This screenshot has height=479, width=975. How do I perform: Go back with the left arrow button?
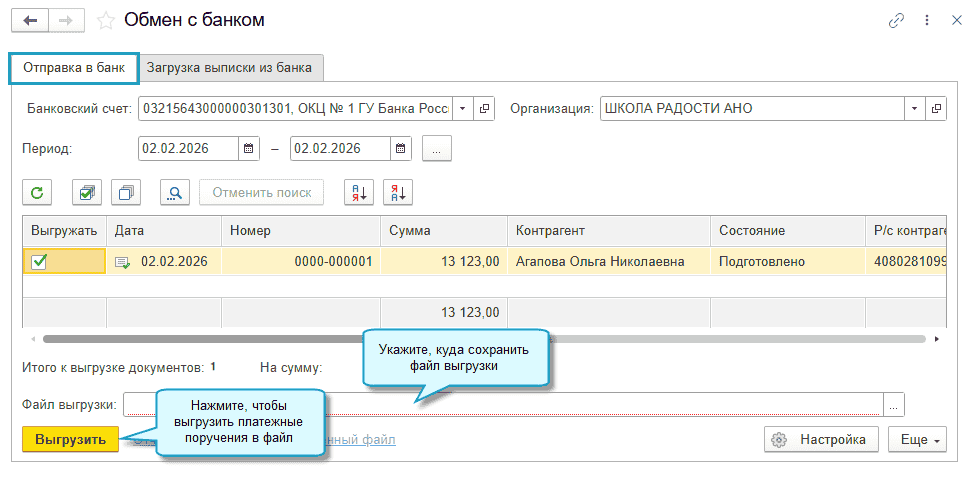coord(30,21)
